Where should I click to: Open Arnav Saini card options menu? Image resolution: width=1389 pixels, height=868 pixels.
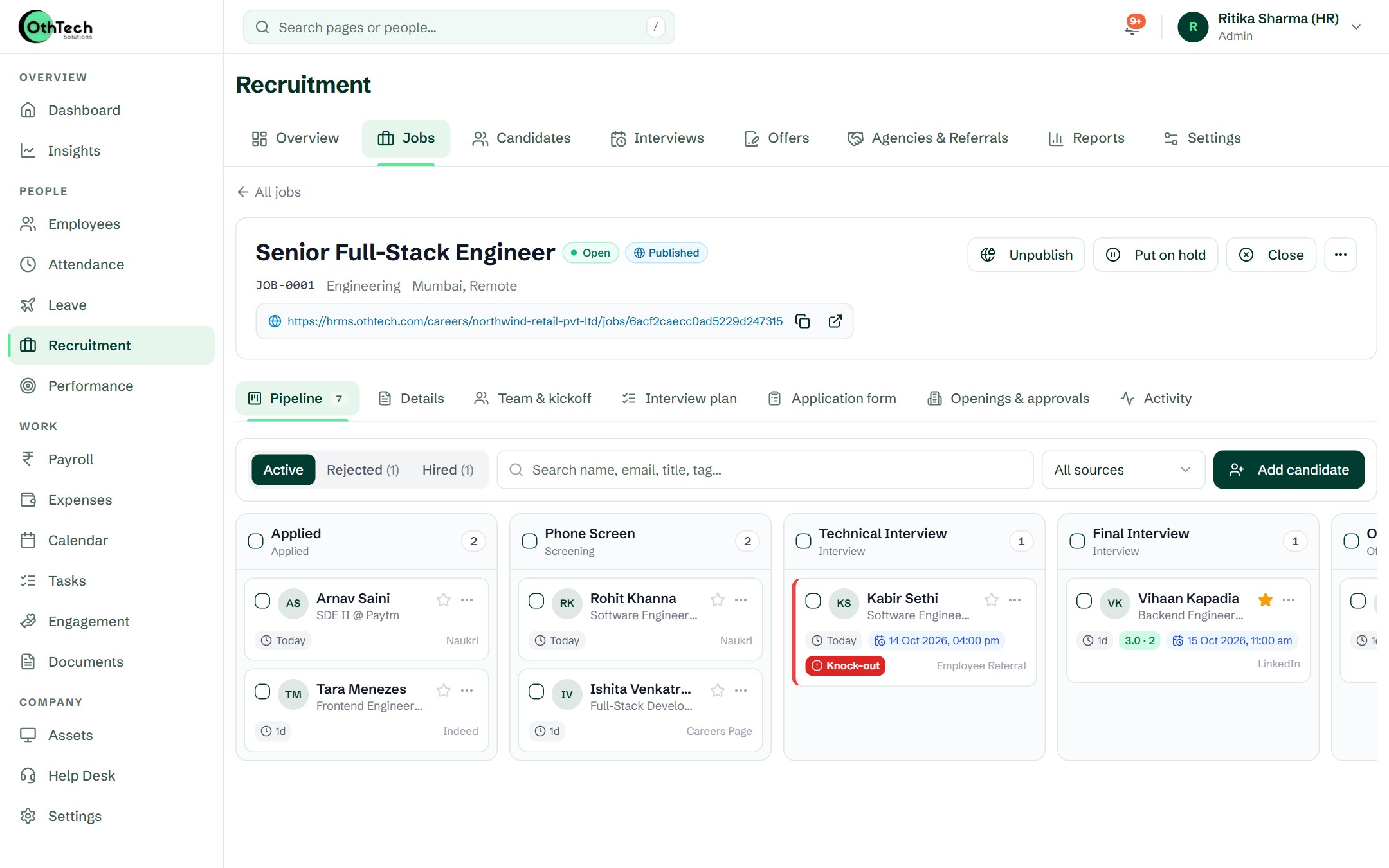click(x=467, y=600)
